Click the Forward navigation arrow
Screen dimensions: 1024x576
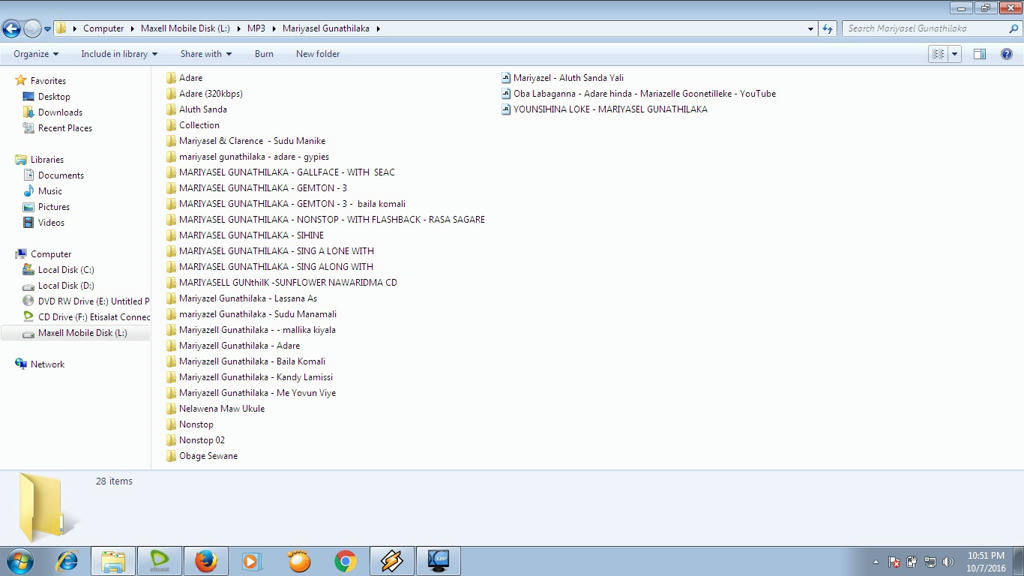32,29
